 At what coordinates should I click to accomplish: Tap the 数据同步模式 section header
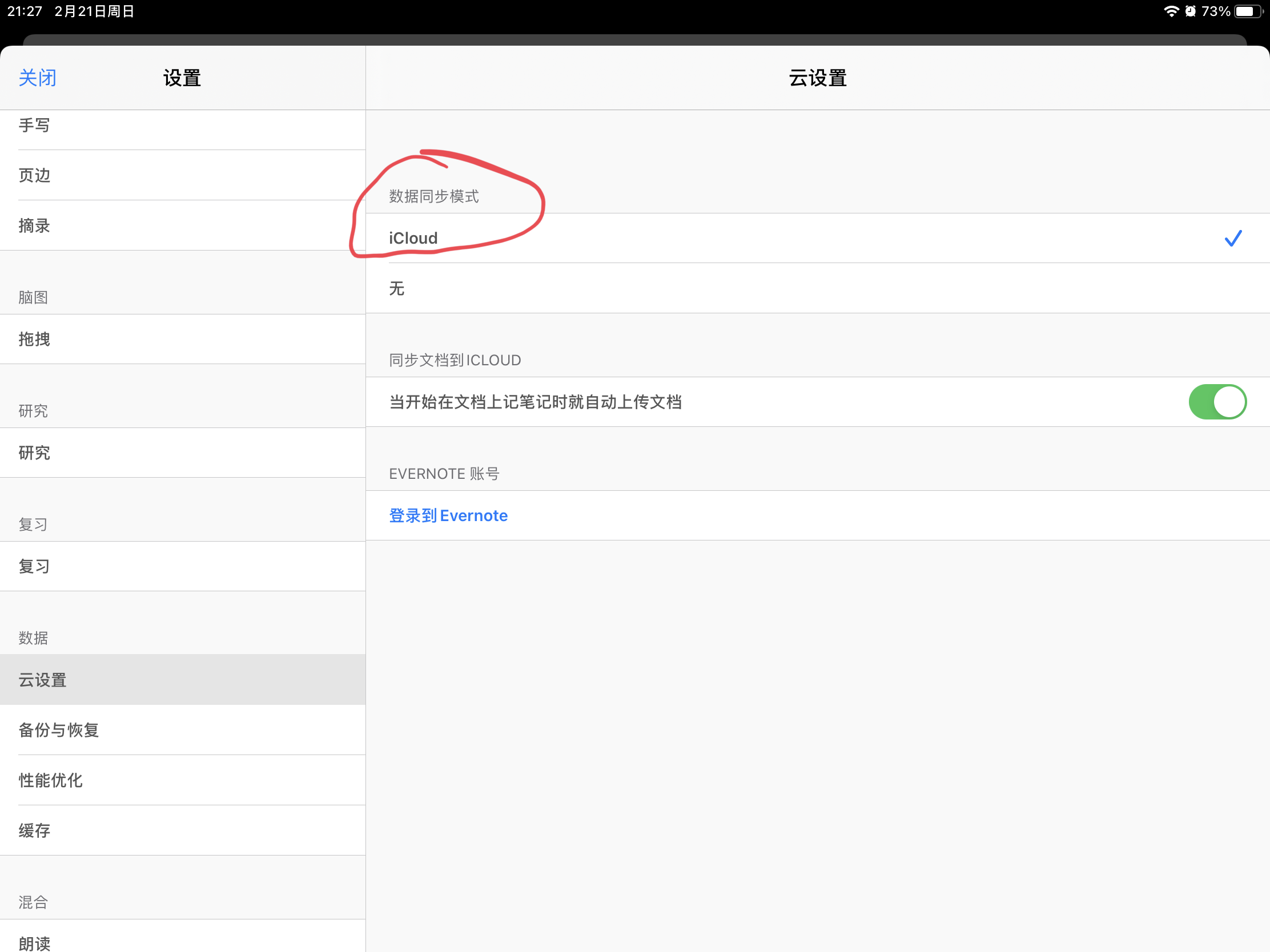click(x=434, y=196)
